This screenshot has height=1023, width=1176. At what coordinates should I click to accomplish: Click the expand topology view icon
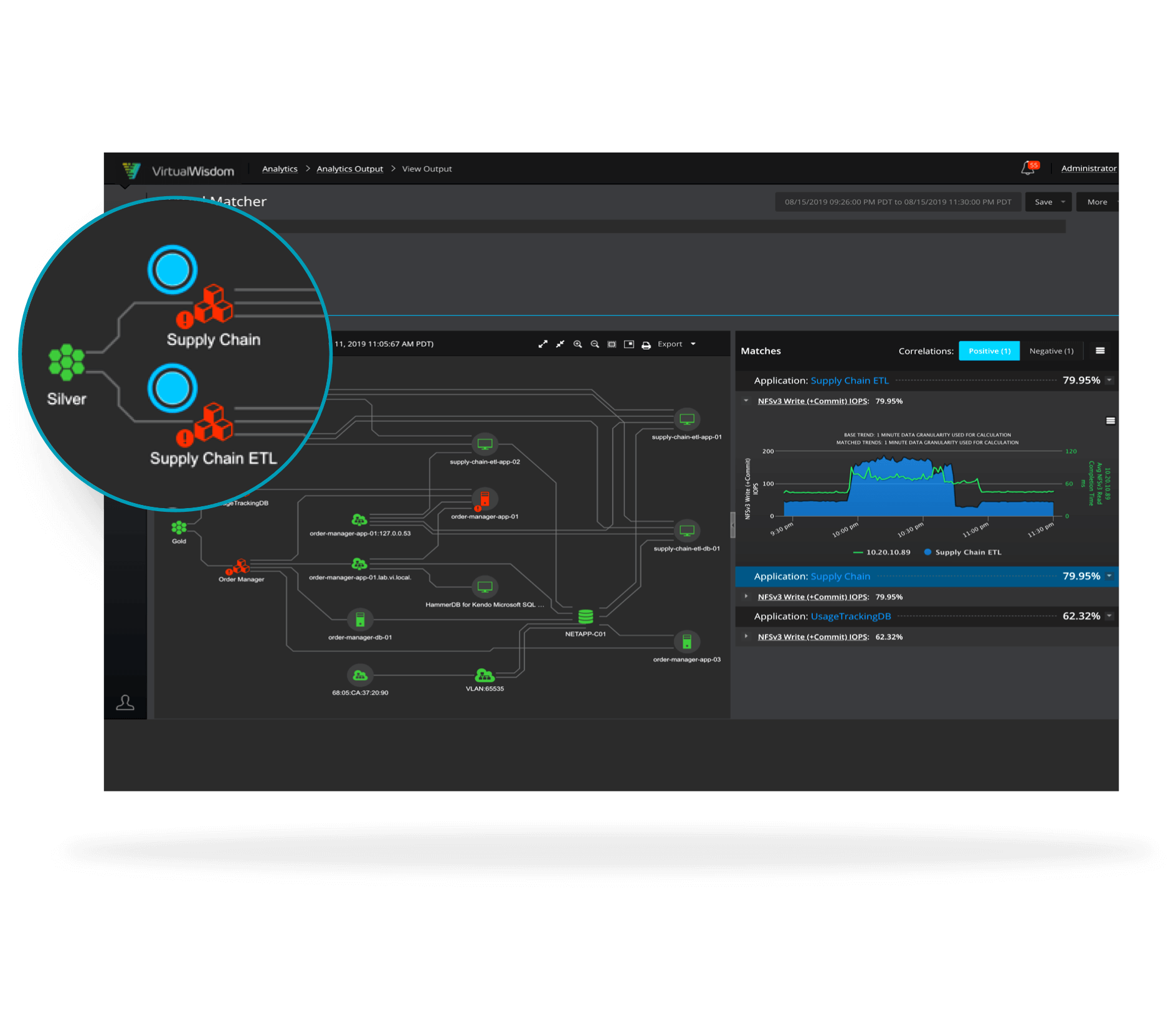(543, 344)
